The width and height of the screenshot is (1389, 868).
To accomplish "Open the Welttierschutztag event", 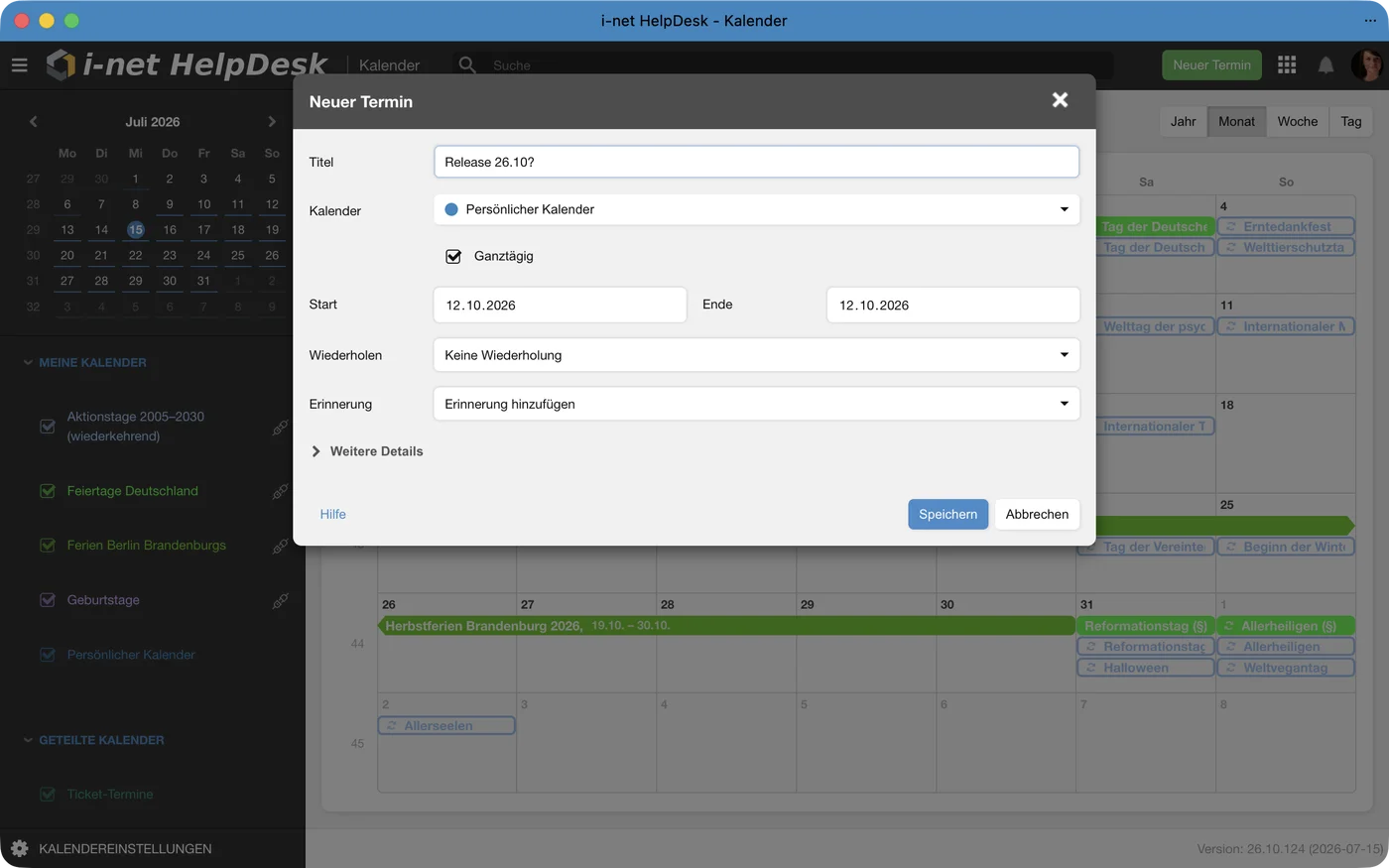I will point(1285,247).
